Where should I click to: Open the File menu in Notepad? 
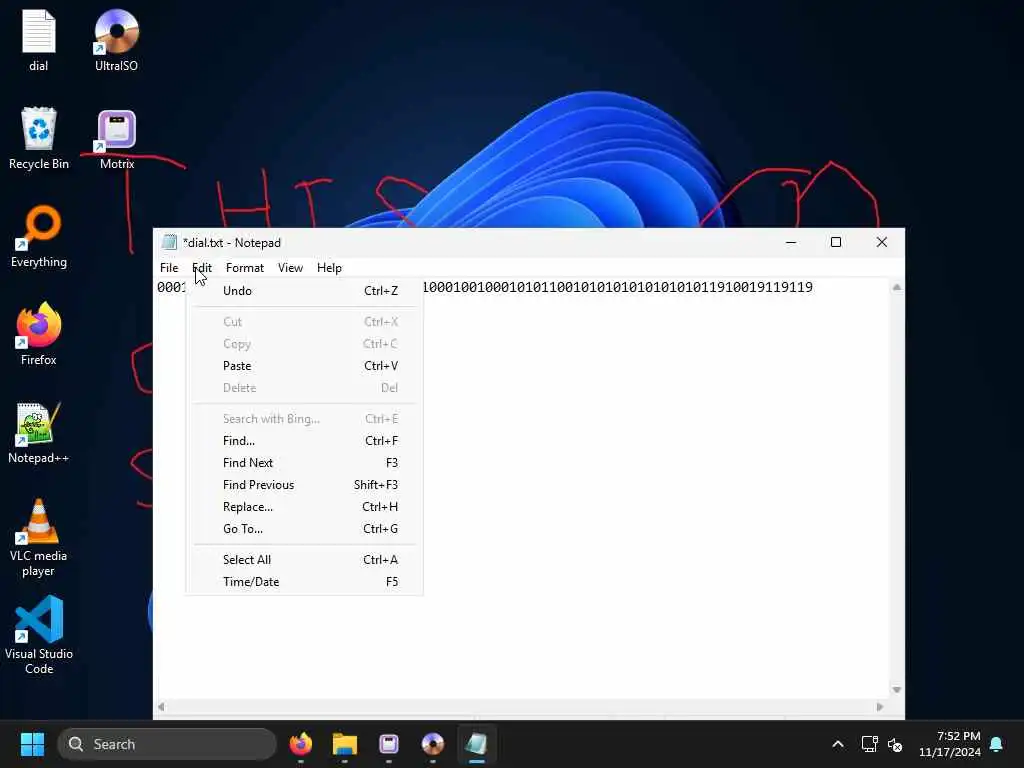[x=169, y=268]
